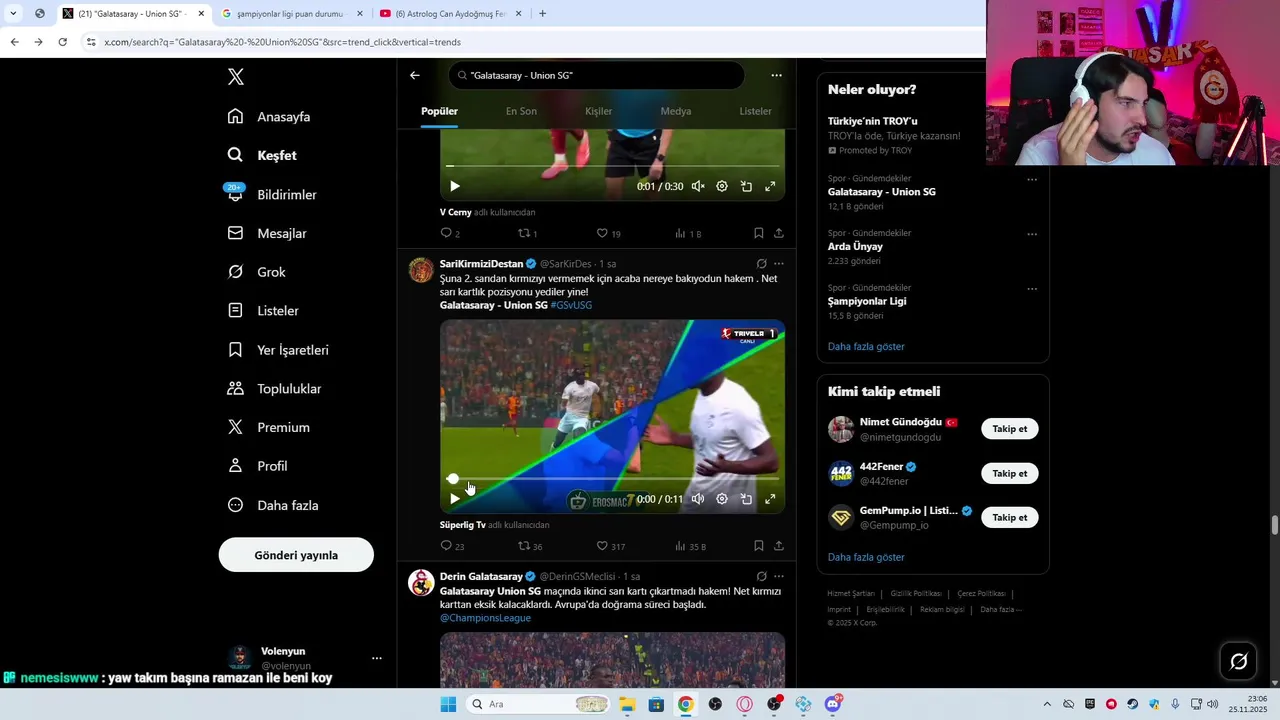Open Galatasaray - Union SG trend
This screenshot has height=720, width=1280.
click(x=882, y=191)
